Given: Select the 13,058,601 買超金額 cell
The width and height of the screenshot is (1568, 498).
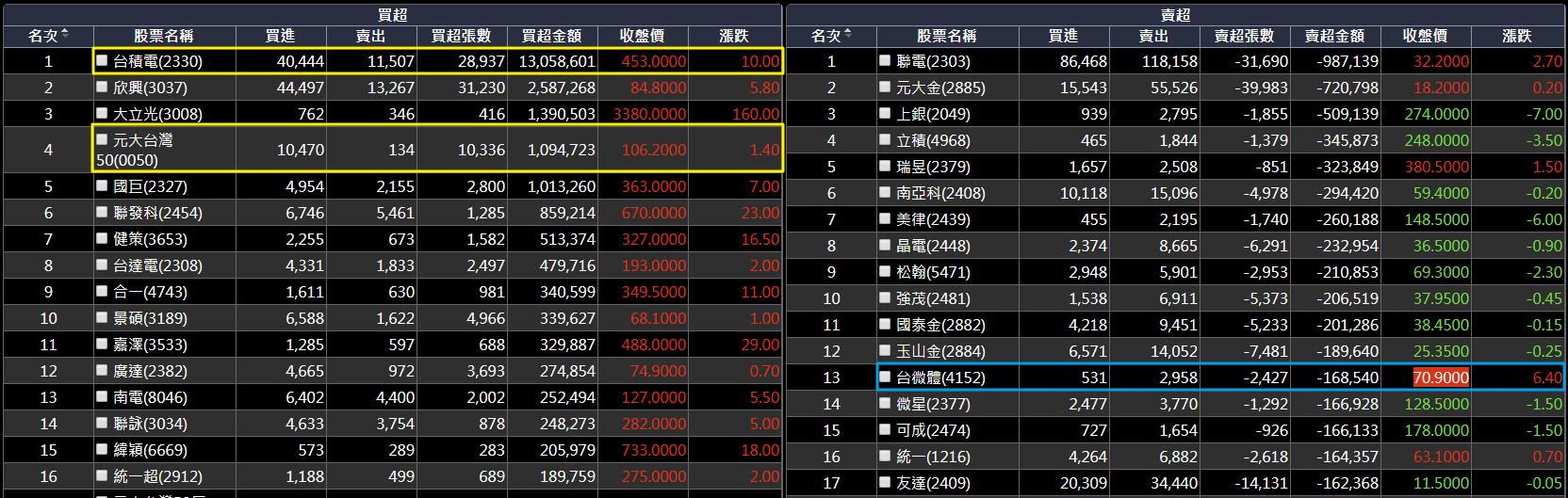Looking at the screenshot, I should [x=552, y=61].
